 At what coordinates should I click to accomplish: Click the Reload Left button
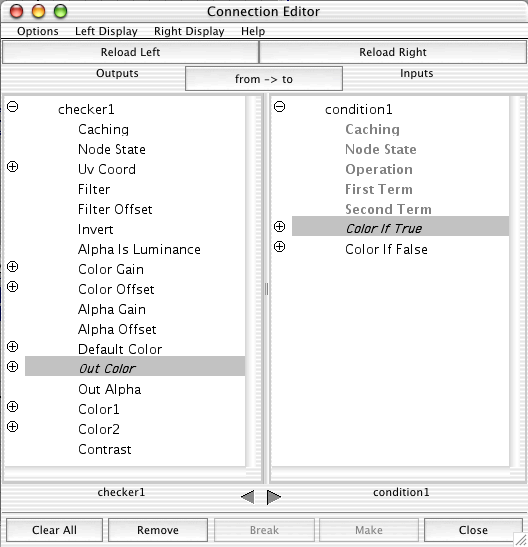coord(130,52)
